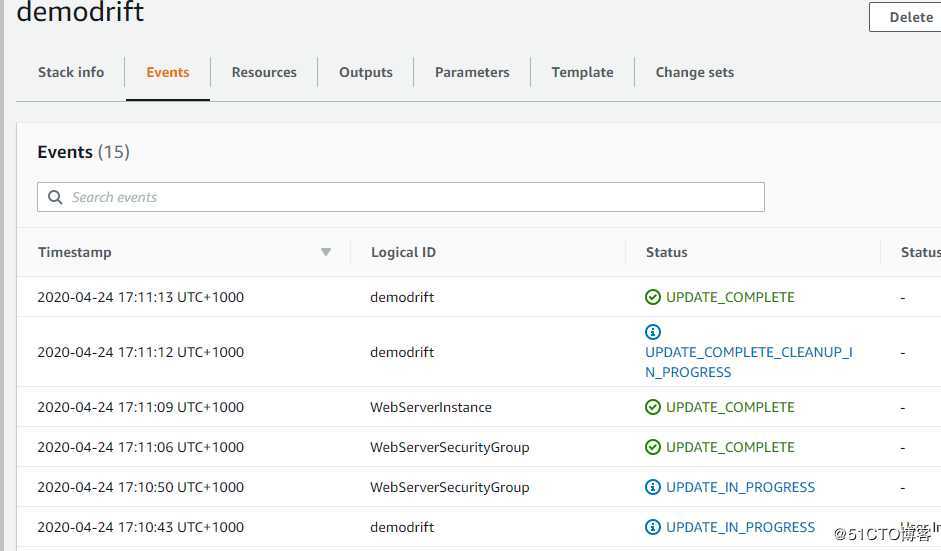Open the Outputs tab
The height and width of the screenshot is (551, 941).
coord(366,72)
